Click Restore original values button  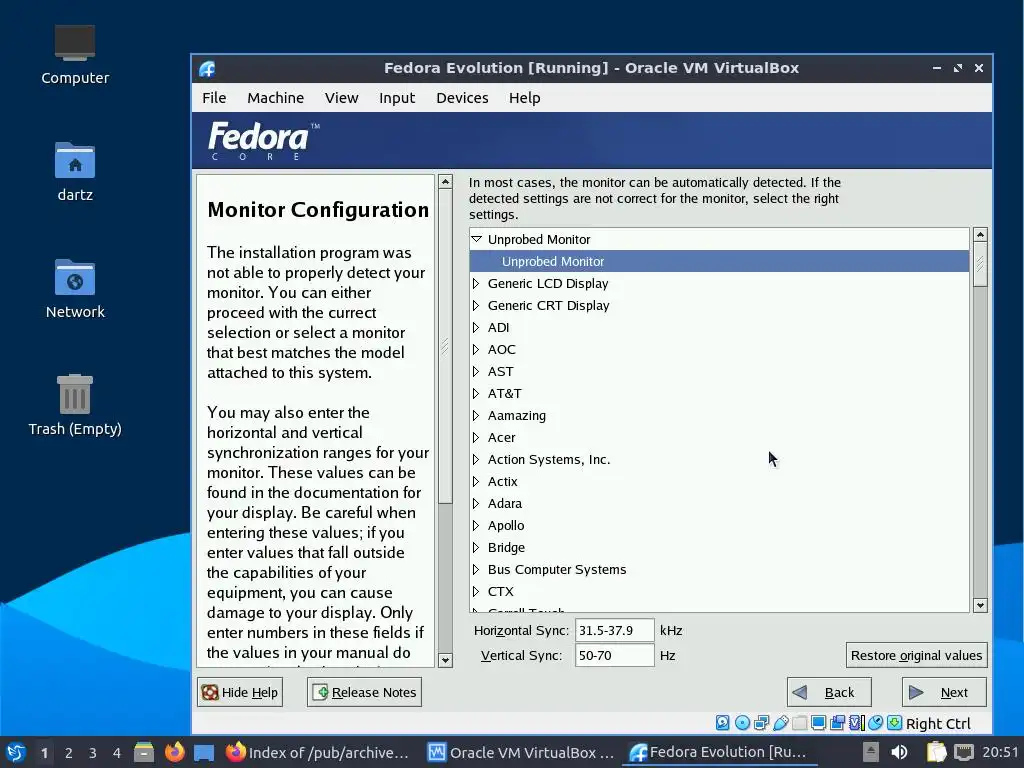916,656
